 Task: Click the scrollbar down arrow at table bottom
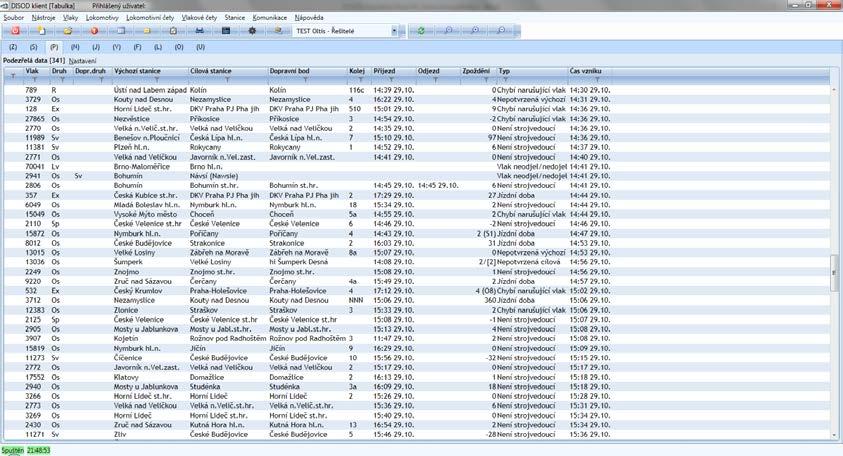834,436
